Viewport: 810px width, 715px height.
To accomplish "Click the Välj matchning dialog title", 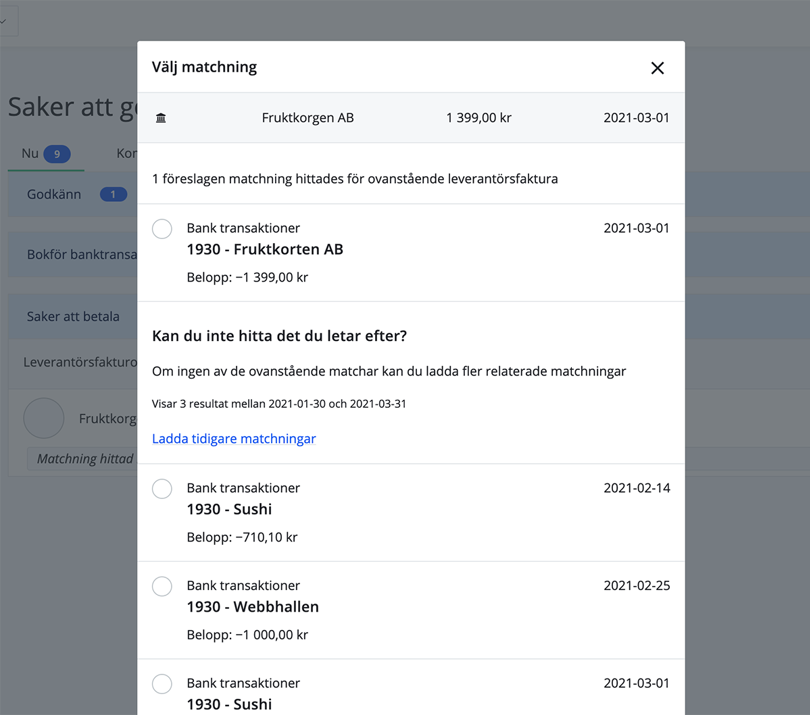I will [204, 67].
